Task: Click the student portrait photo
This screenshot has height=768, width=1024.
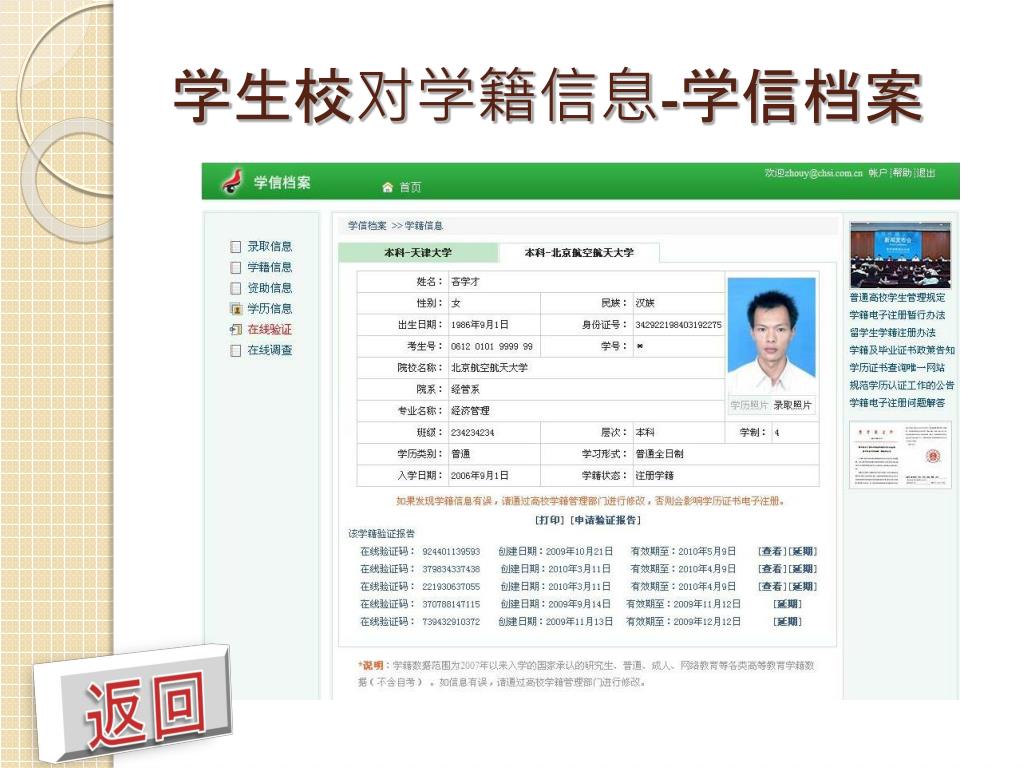Action: click(771, 336)
